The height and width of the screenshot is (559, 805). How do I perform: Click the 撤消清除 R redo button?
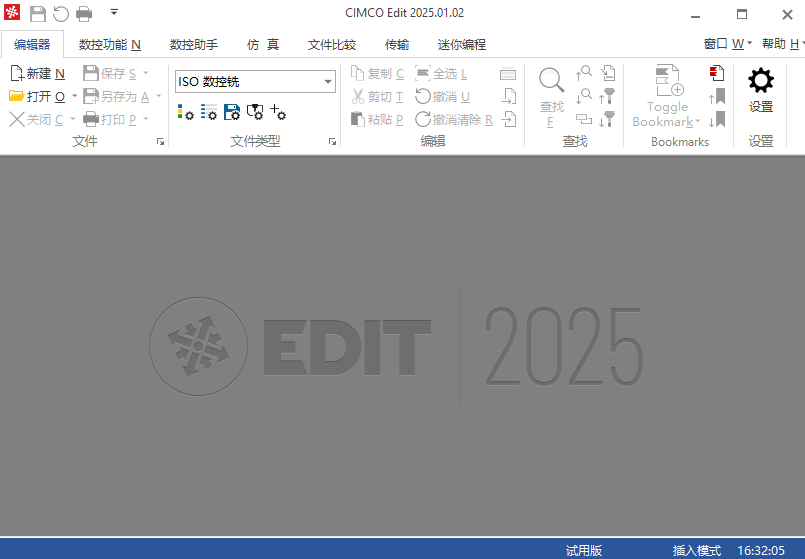pyautogui.click(x=454, y=120)
